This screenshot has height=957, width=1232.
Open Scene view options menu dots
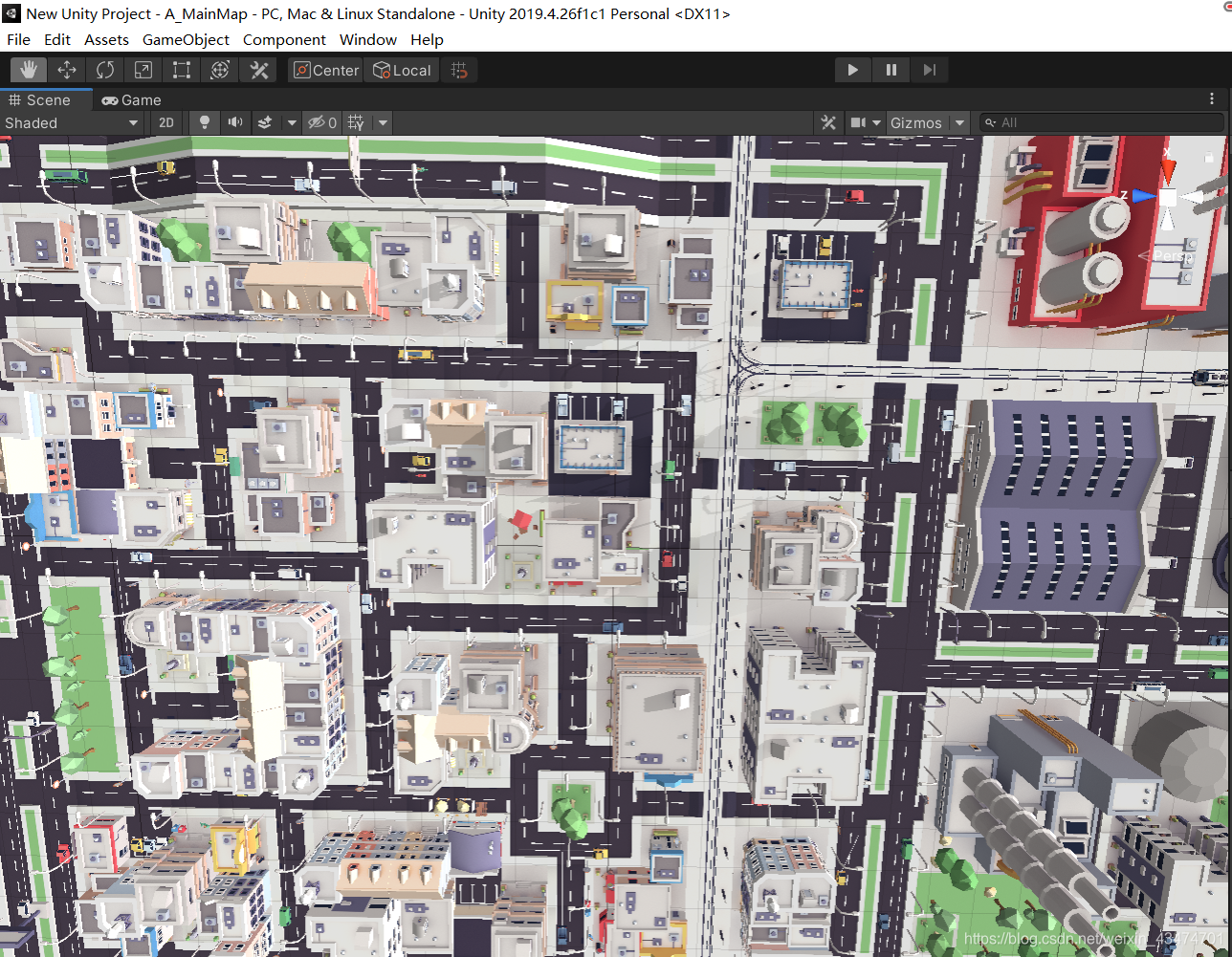click(1211, 99)
